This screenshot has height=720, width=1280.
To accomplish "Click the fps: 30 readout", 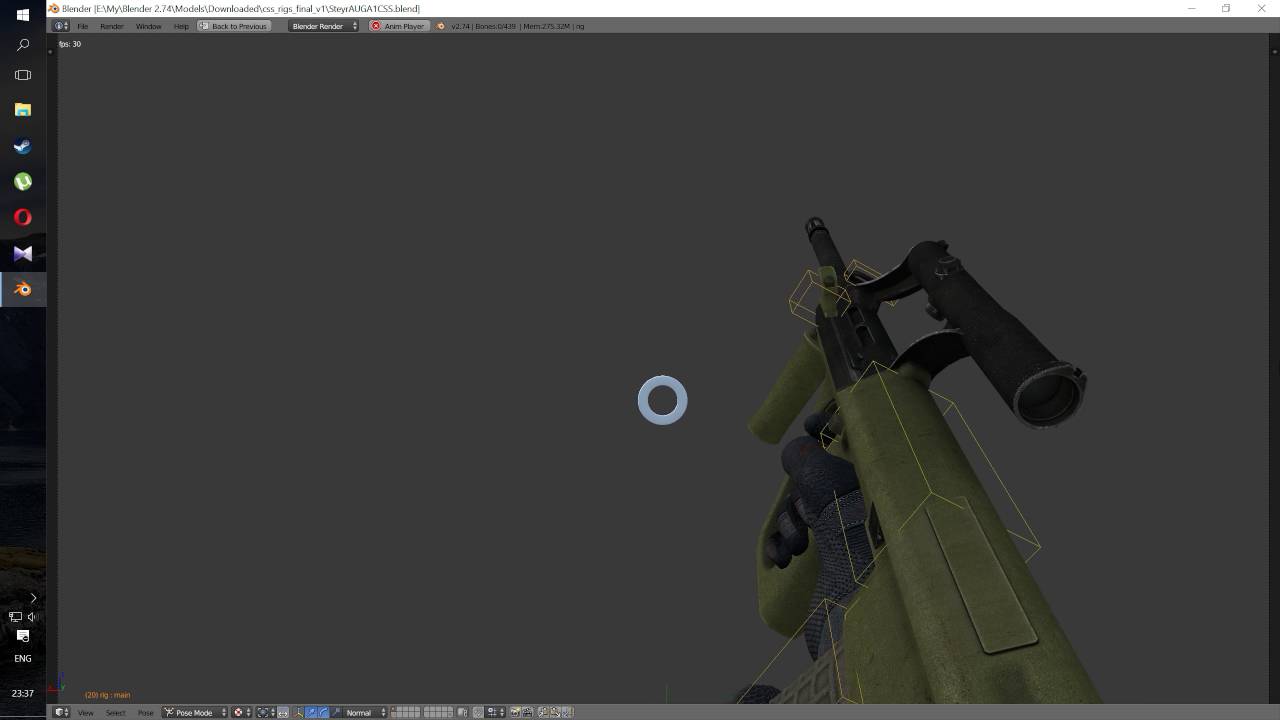I will pos(70,44).
